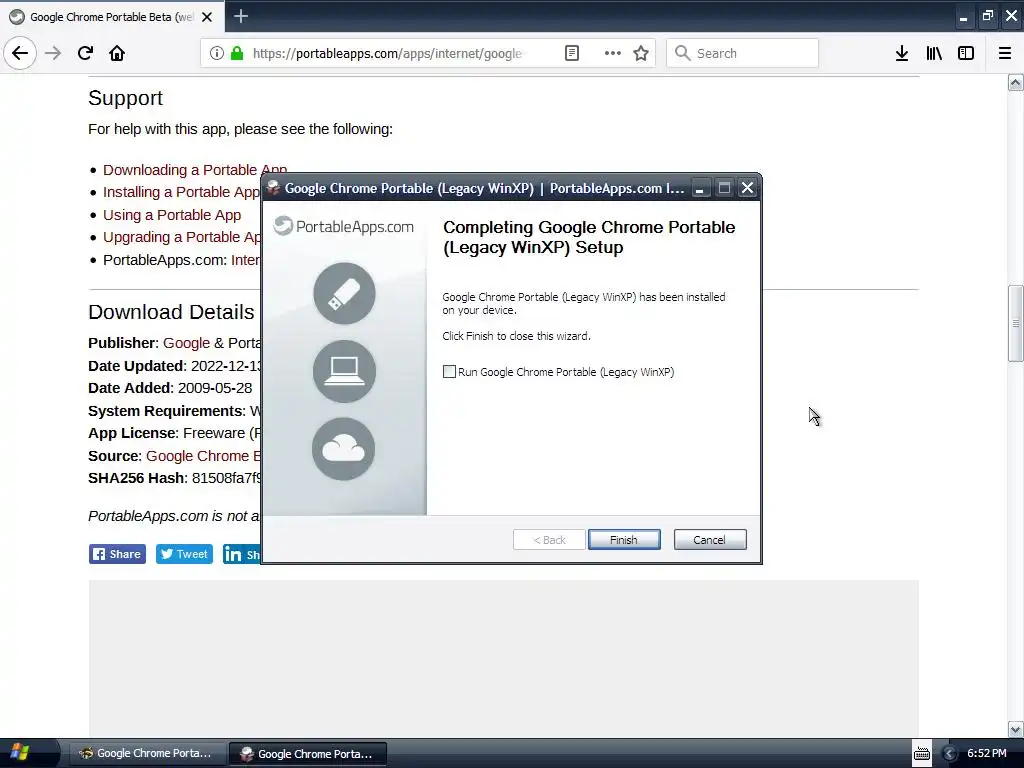
Task: Switch to first Google Chrome Porta... taskbar item
Action: (x=146, y=753)
